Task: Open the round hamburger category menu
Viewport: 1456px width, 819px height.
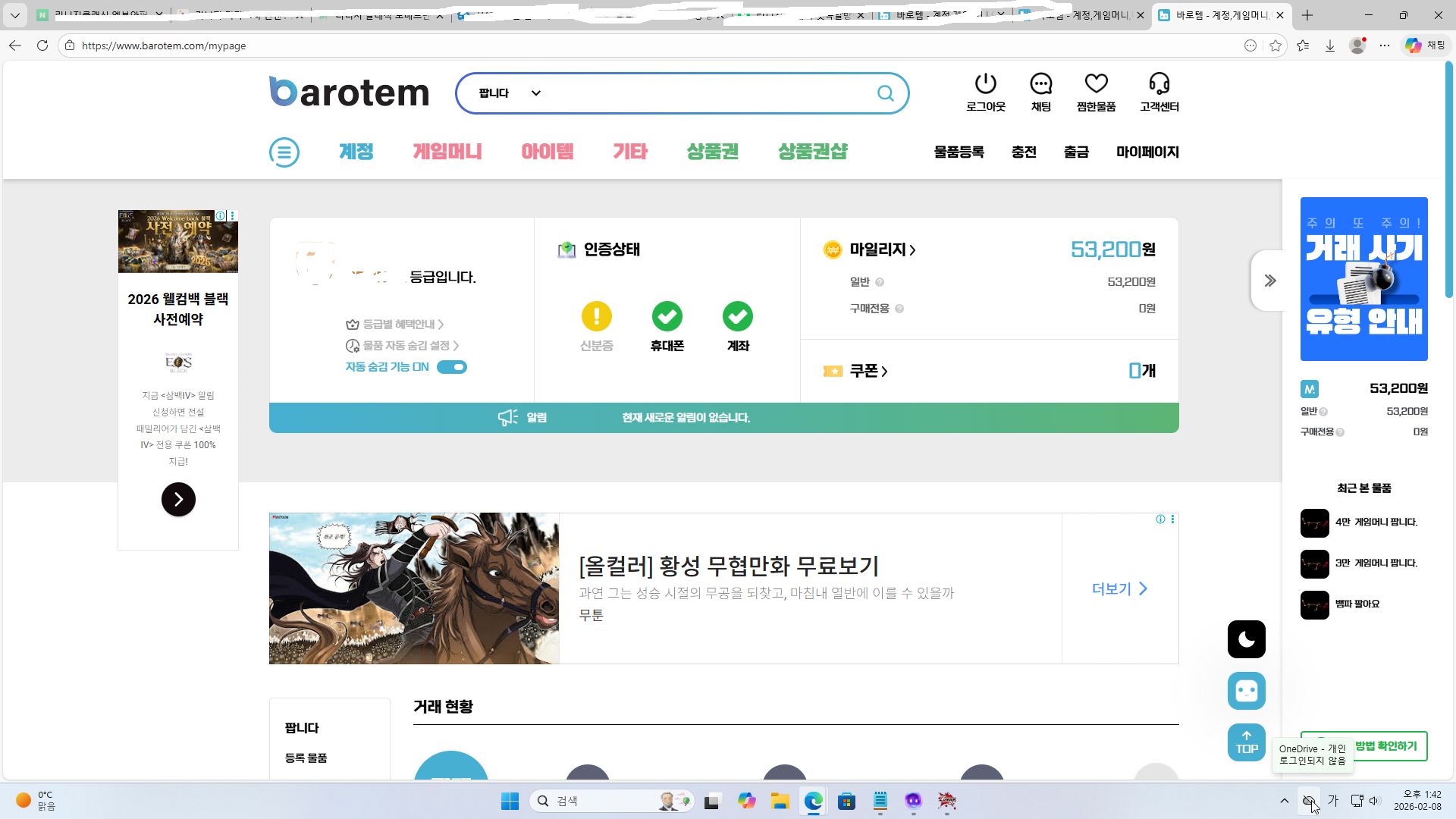Action: click(284, 152)
